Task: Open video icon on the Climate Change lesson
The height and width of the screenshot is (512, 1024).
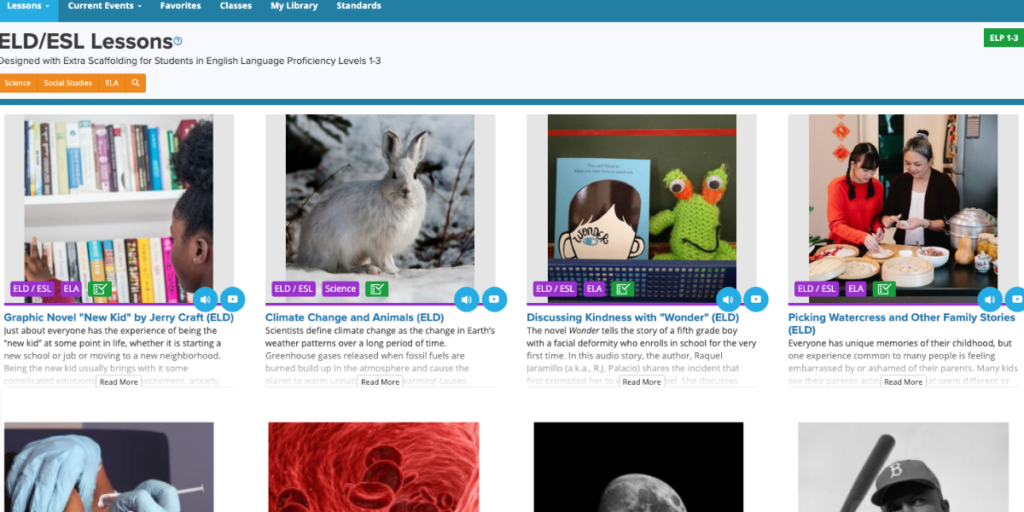Action: pyautogui.click(x=494, y=300)
